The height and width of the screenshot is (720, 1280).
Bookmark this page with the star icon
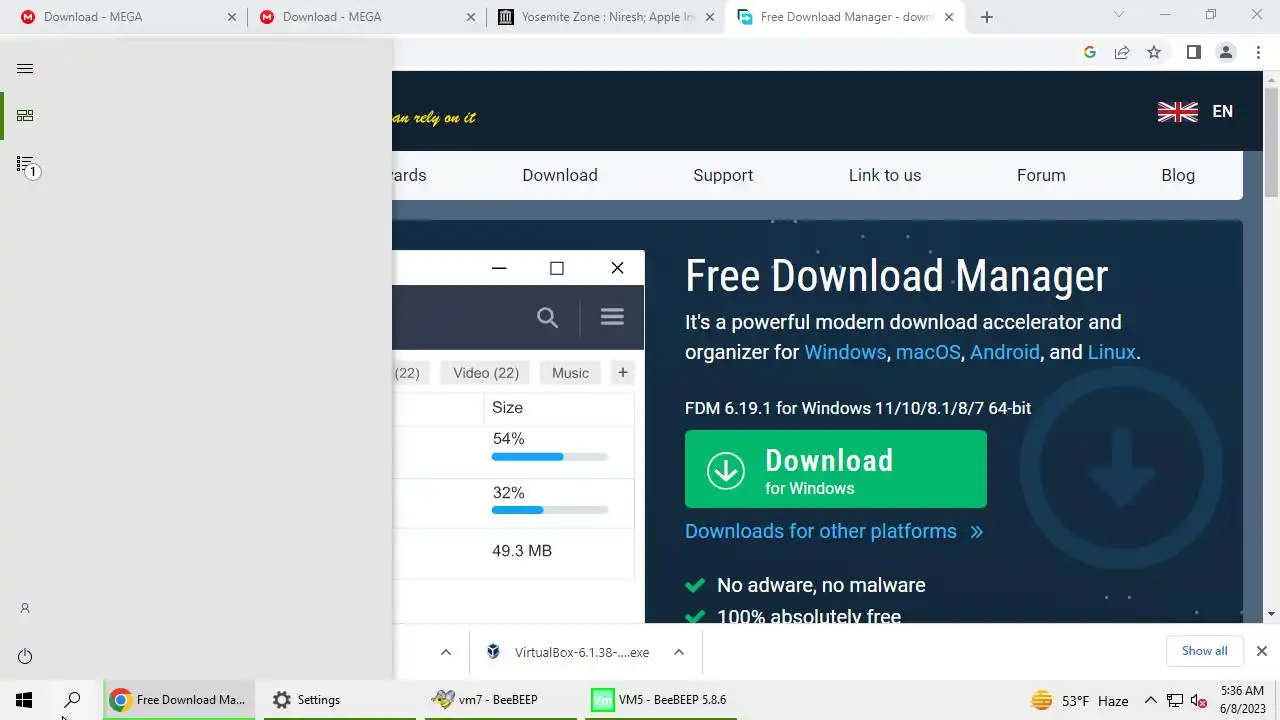click(1154, 53)
